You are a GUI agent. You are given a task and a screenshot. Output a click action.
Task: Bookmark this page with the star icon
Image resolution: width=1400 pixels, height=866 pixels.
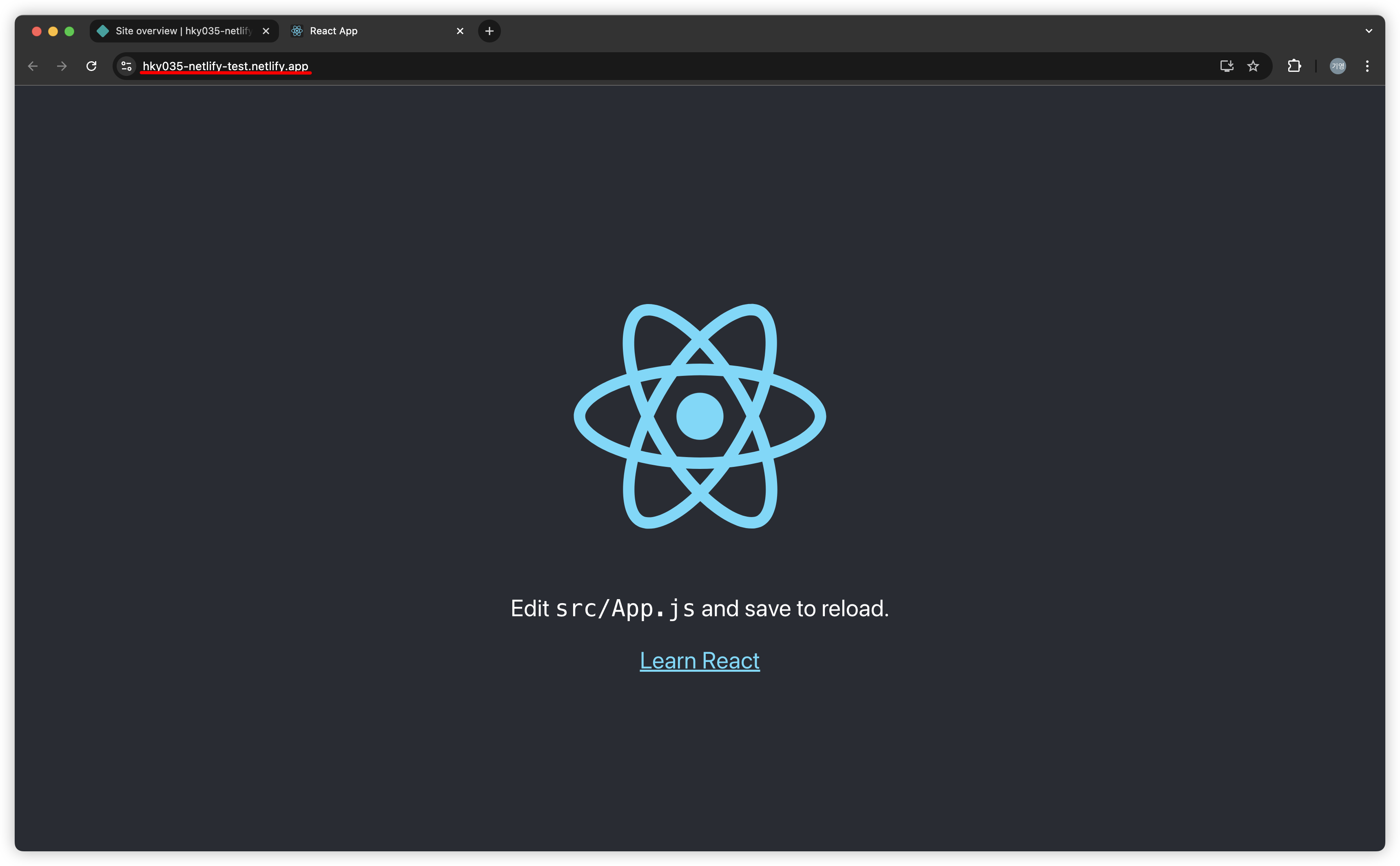(1254, 67)
